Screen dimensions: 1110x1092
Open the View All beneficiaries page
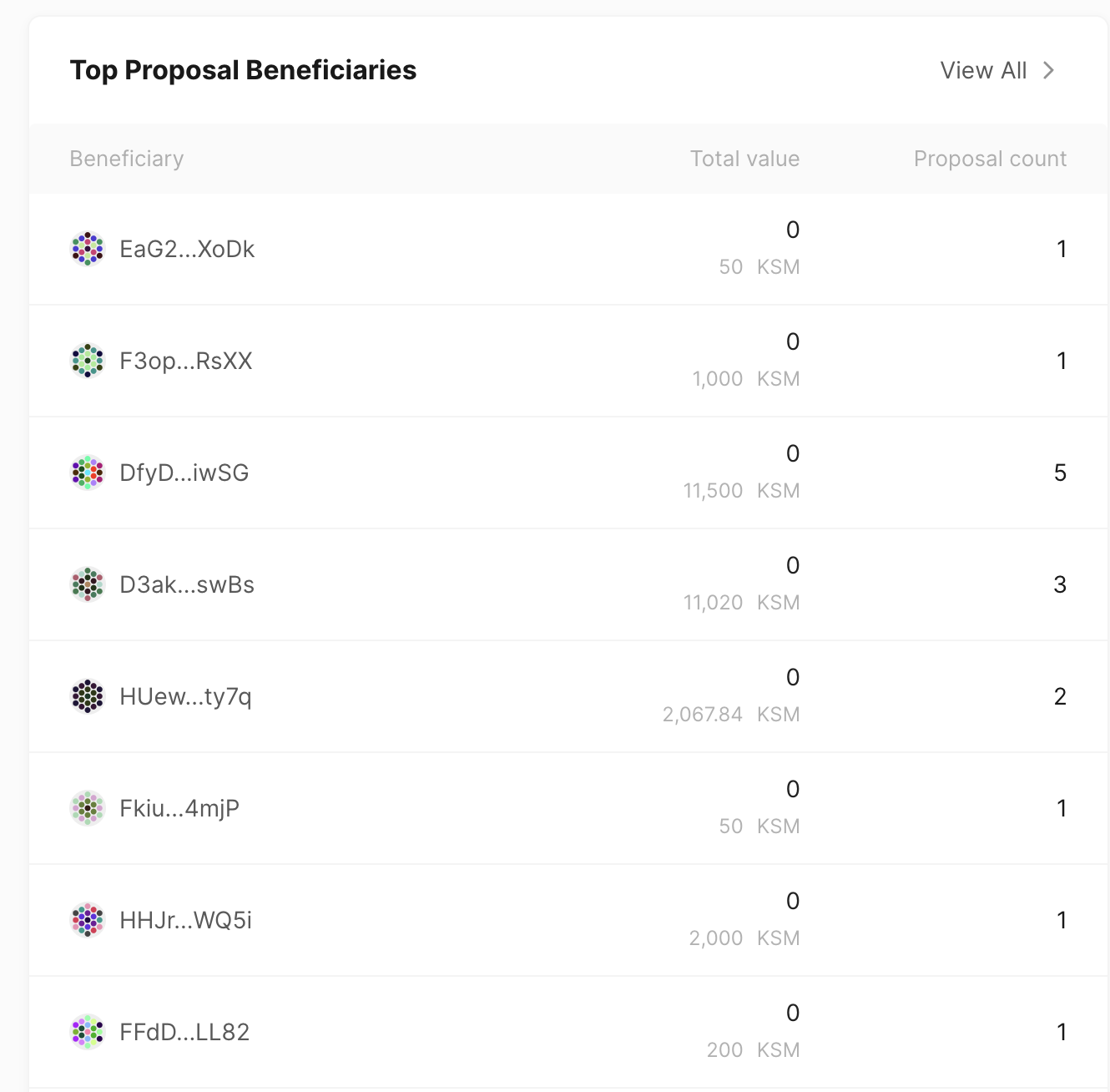(x=983, y=70)
